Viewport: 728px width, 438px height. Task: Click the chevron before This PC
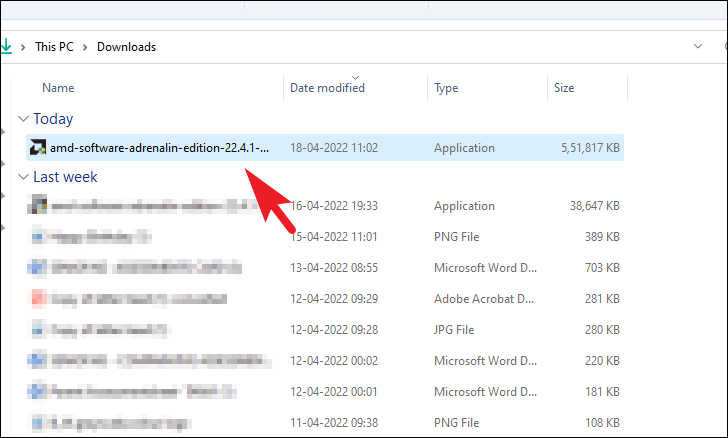pyautogui.click(x=23, y=47)
